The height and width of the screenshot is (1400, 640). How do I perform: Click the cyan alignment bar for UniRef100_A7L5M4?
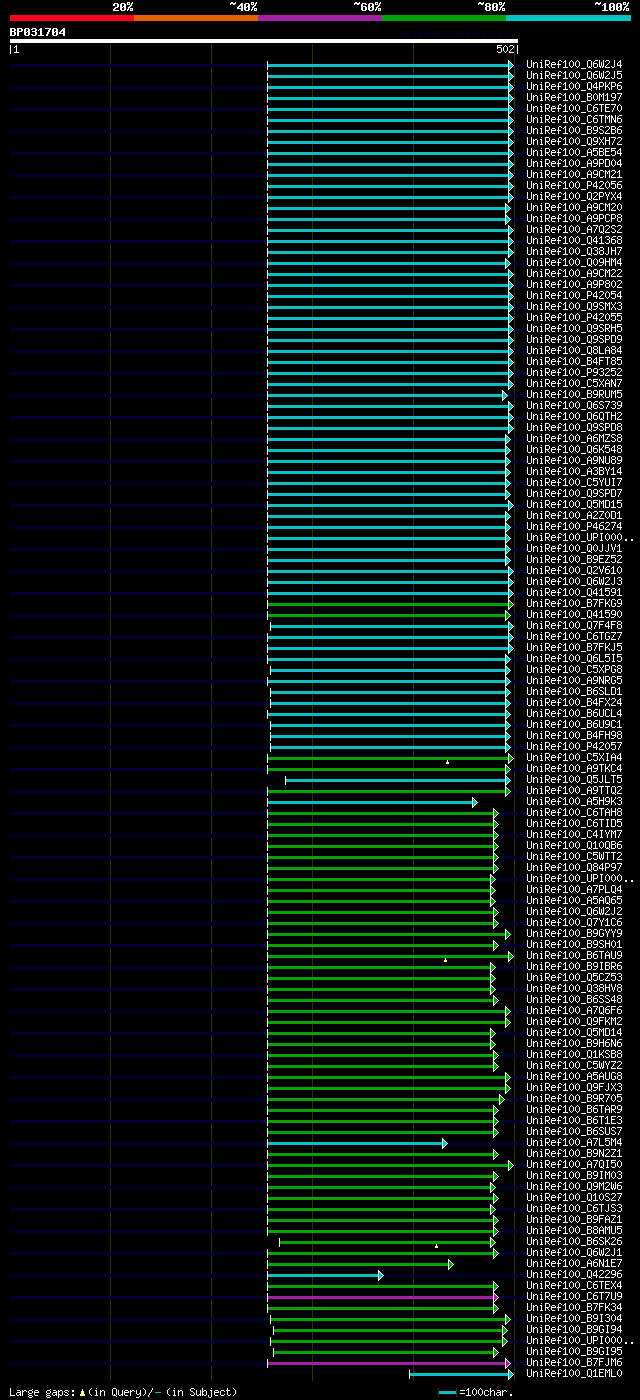click(356, 1143)
